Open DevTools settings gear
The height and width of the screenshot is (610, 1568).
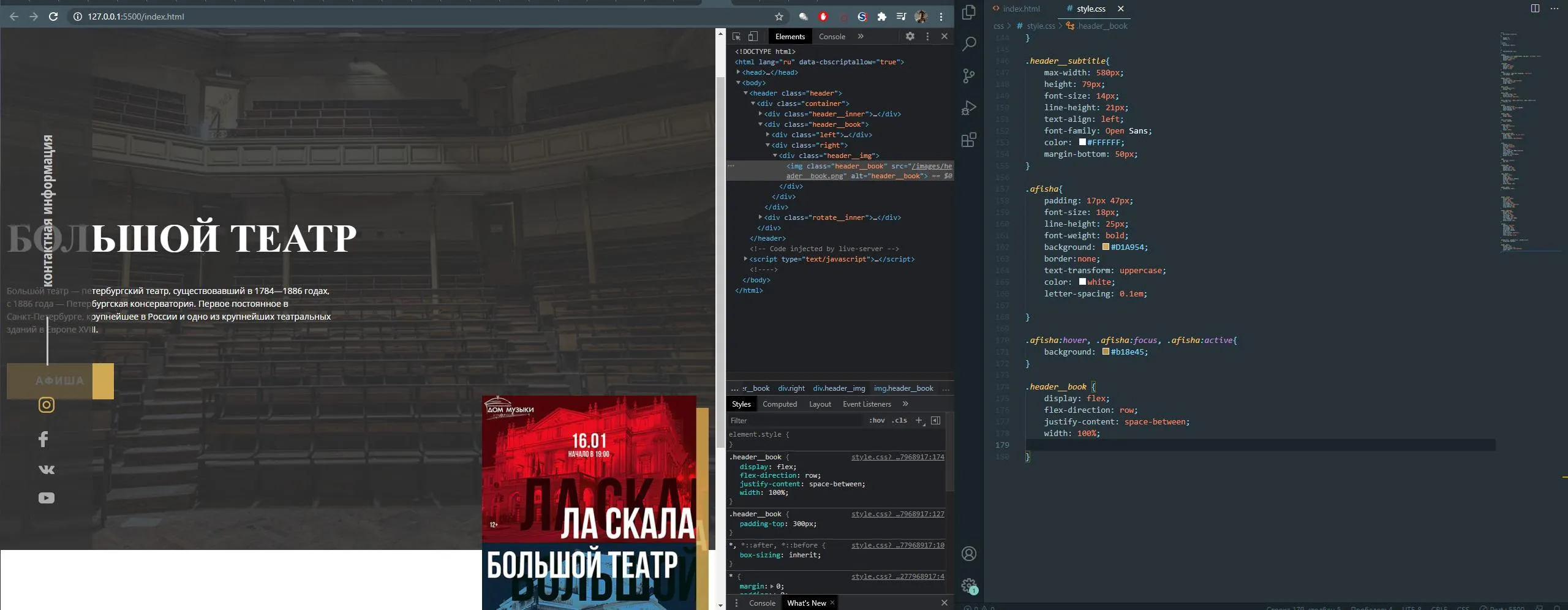coord(910,36)
